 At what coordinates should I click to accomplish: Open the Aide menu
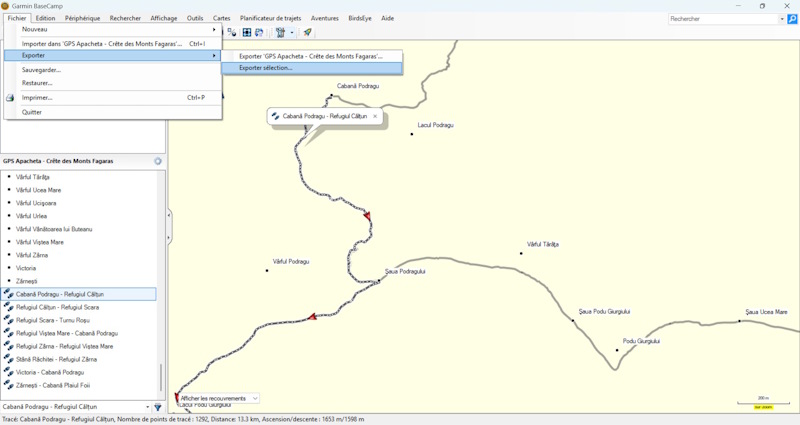(x=387, y=18)
